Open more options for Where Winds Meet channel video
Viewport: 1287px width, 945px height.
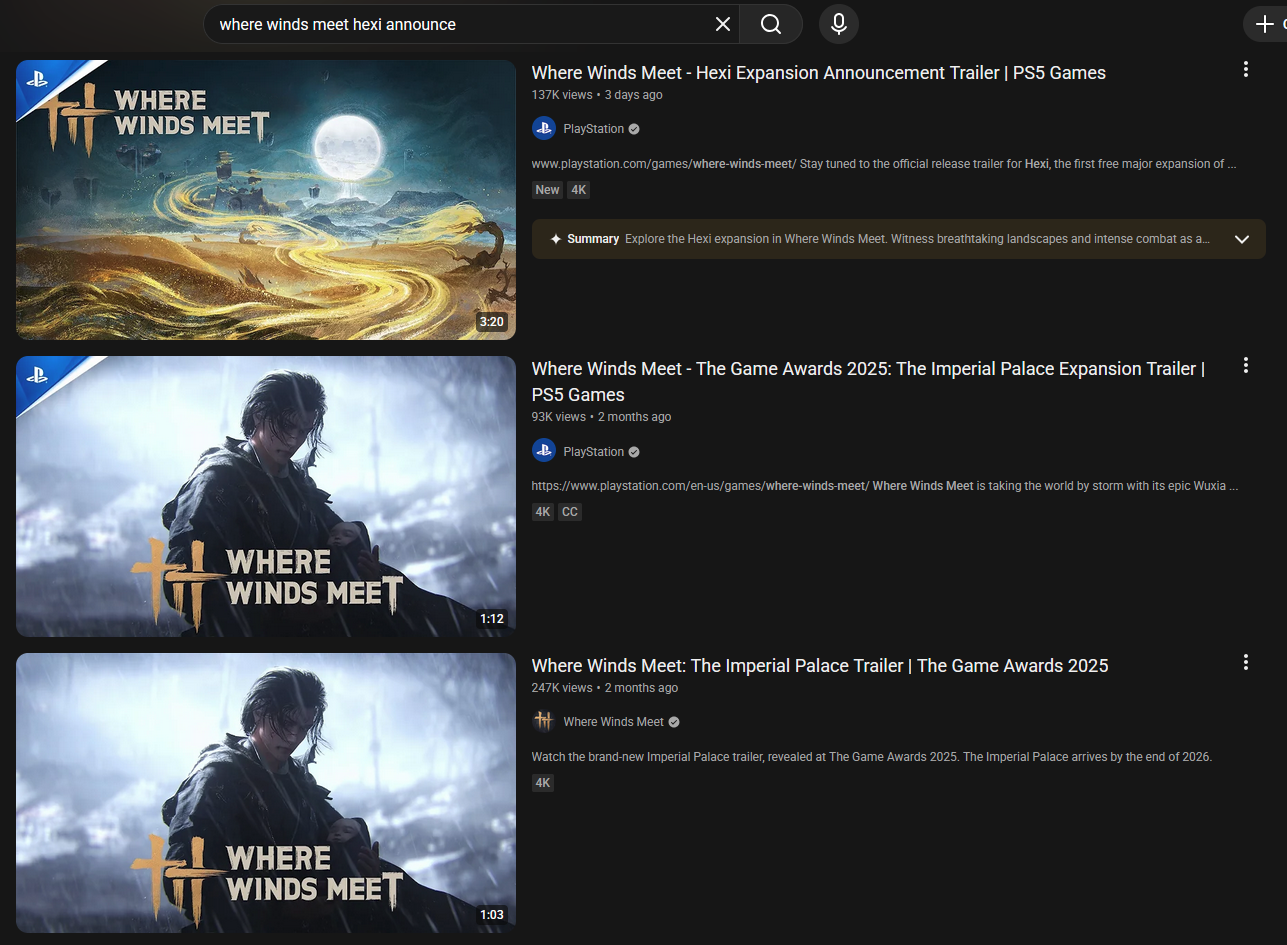pos(1246,662)
